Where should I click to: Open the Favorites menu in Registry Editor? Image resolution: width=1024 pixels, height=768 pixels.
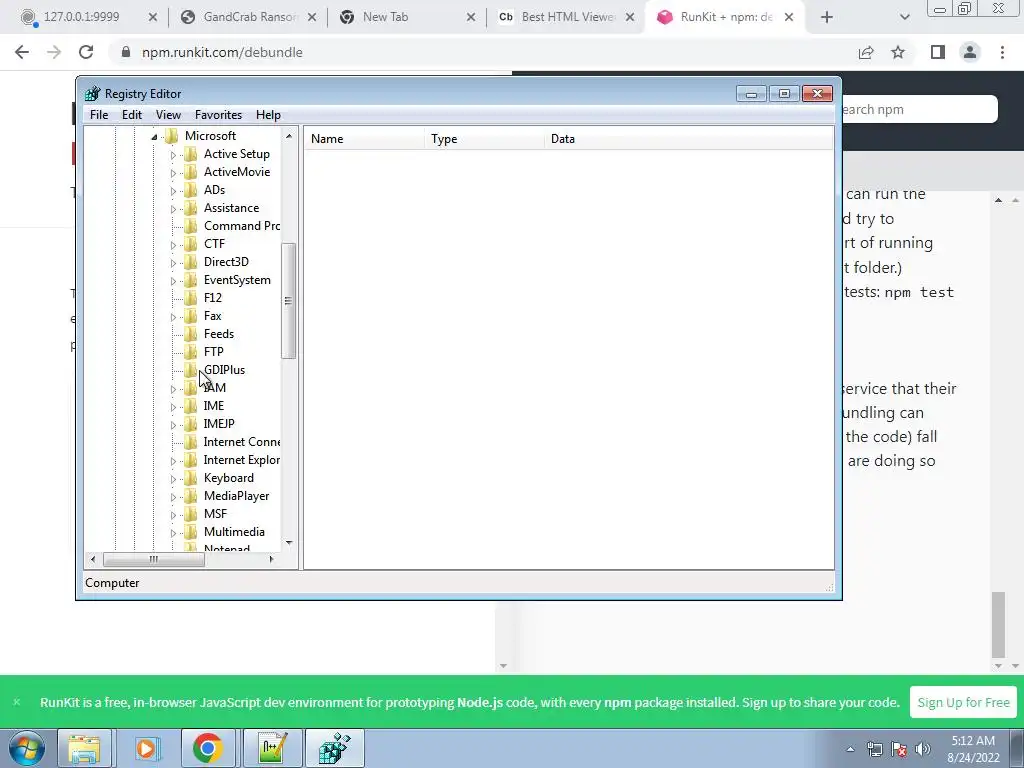(x=218, y=115)
